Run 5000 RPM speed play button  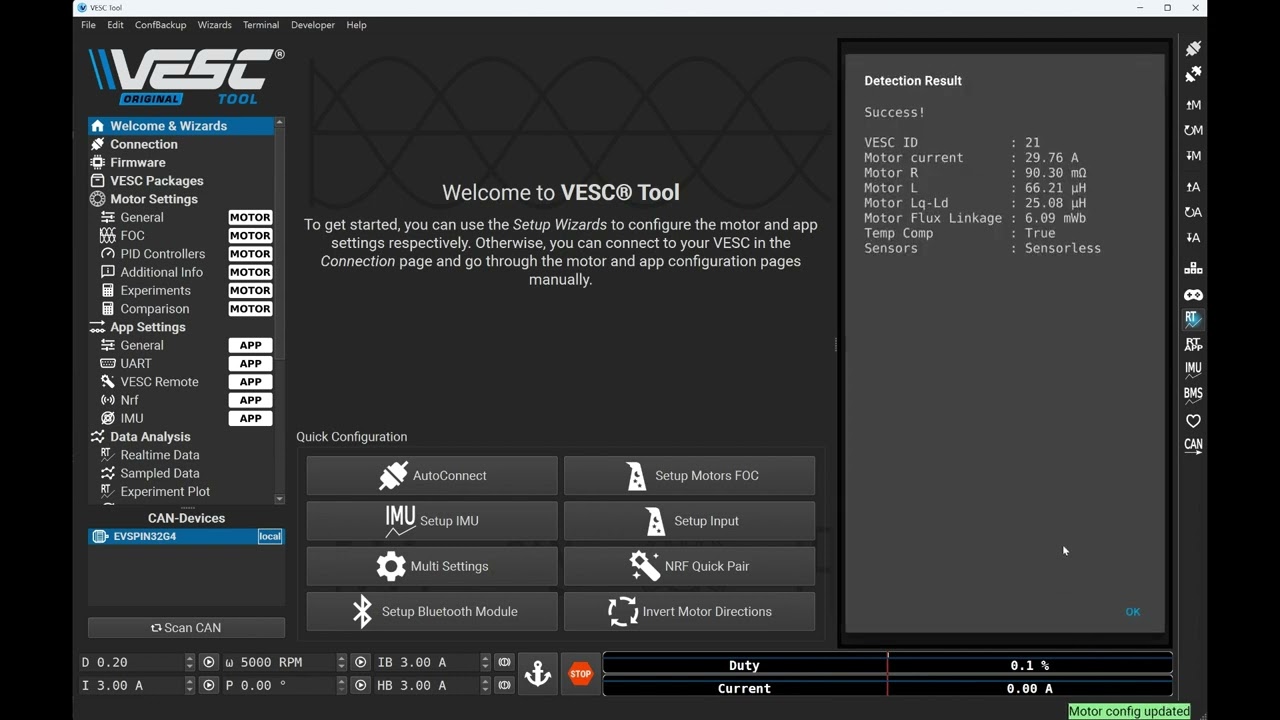(x=361, y=662)
